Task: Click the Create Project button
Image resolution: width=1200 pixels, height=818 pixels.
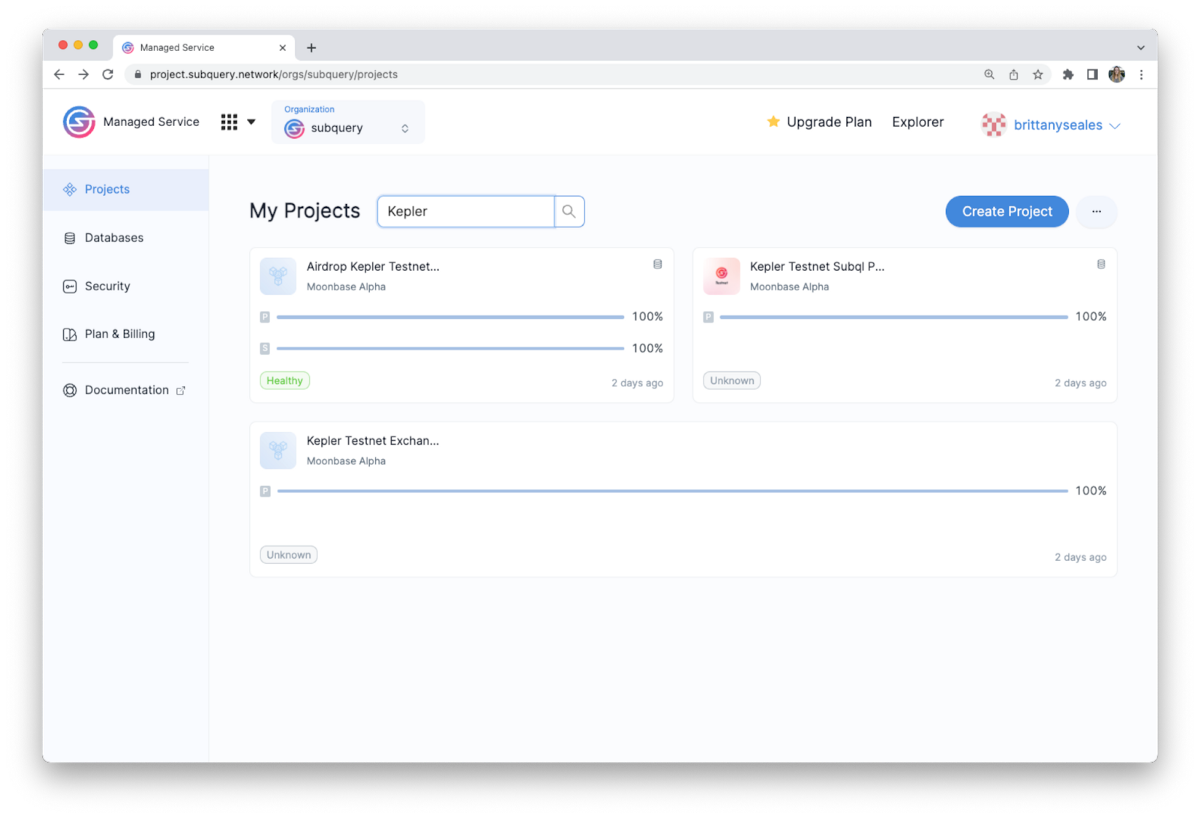Action: [x=1007, y=211]
